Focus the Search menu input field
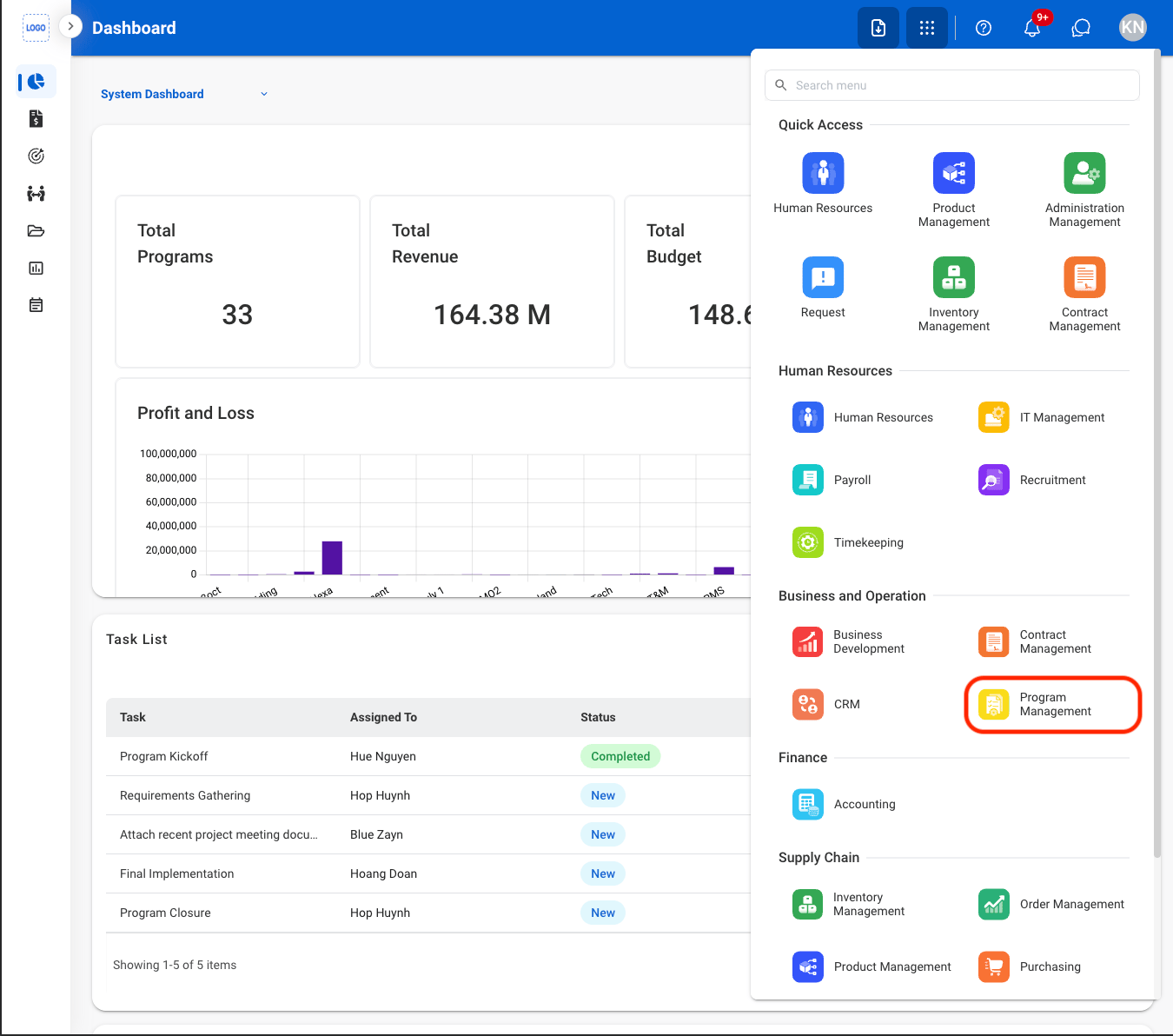 click(x=952, y=85)
